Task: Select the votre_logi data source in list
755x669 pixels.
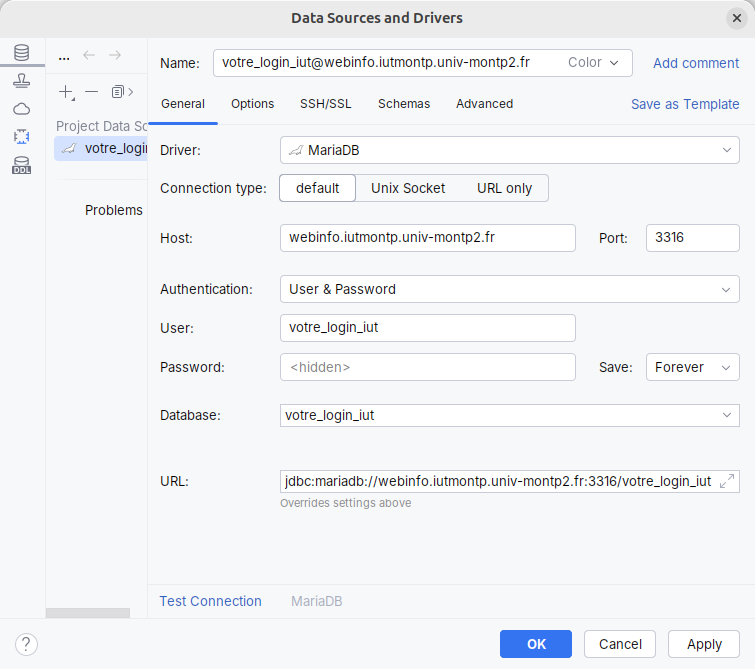Action: [101, 148]
